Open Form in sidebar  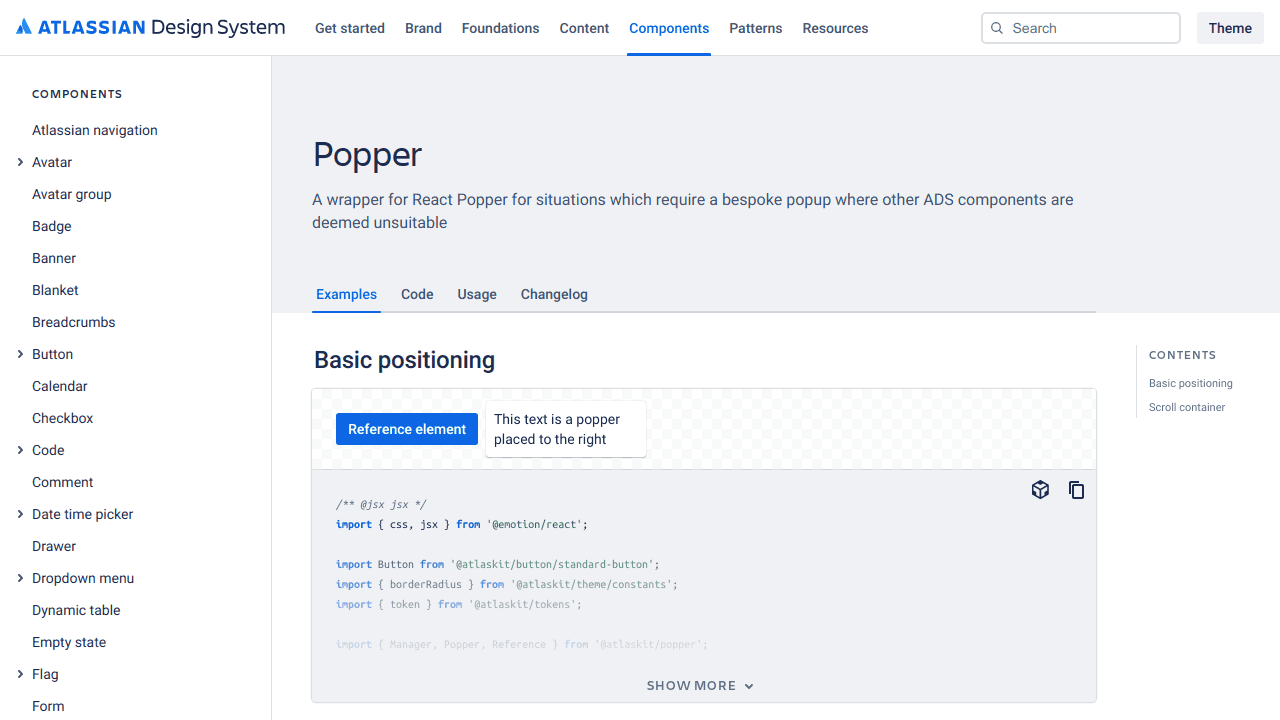pyautogui.click(x=48, y=706)
